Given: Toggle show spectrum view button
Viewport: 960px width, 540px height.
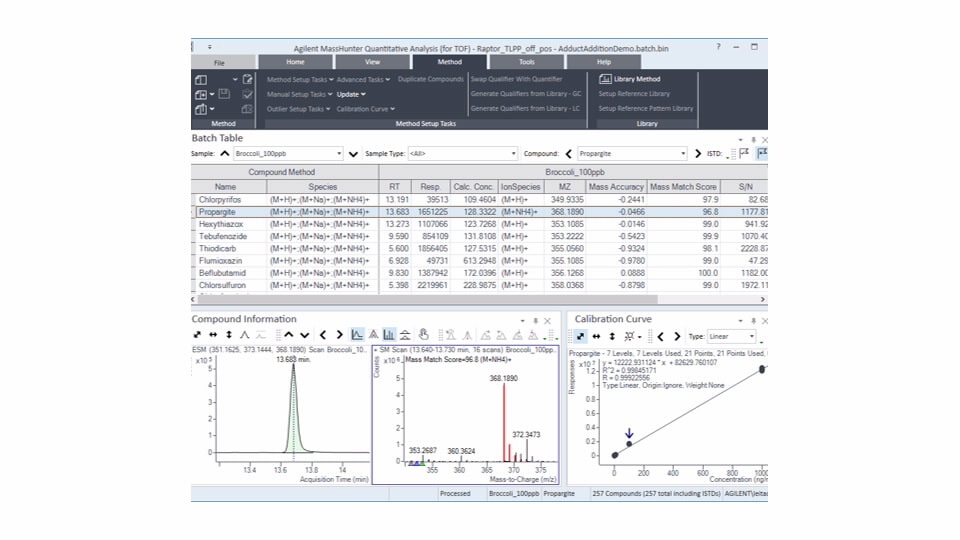Looking at the screenshot, I should click(390, 334).
